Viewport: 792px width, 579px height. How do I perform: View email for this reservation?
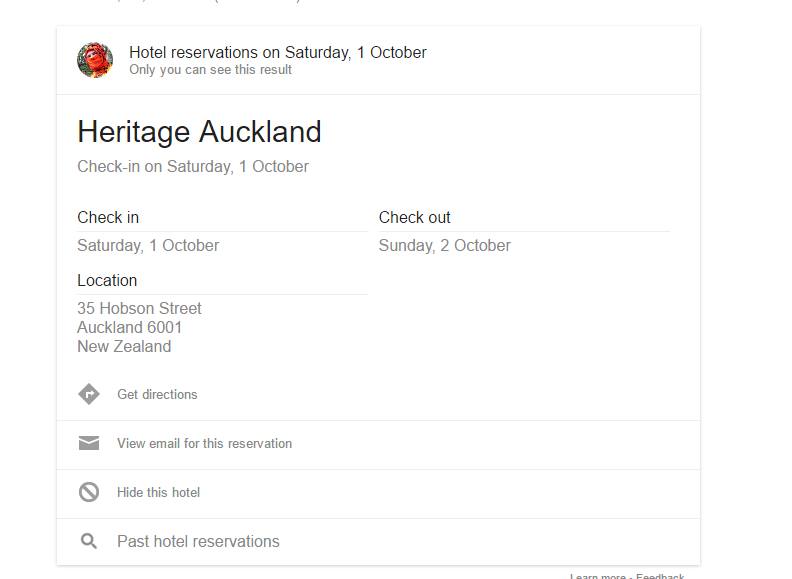[204, 443]
